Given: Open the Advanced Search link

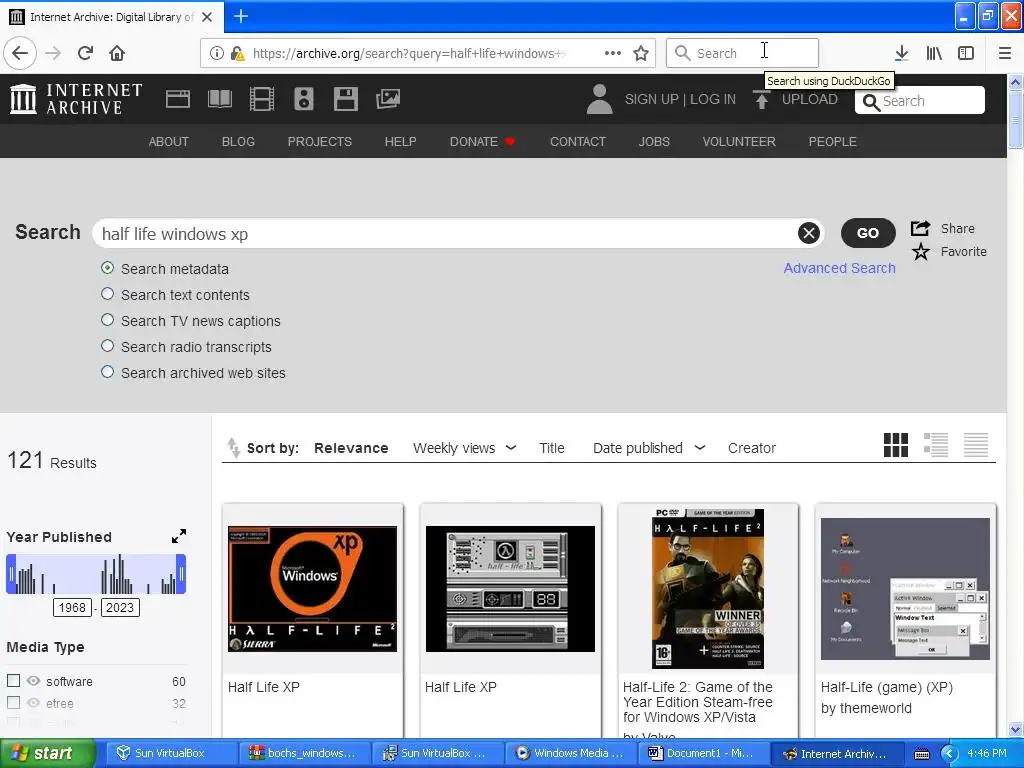Looking at the screenshot, I should [839, 268].
